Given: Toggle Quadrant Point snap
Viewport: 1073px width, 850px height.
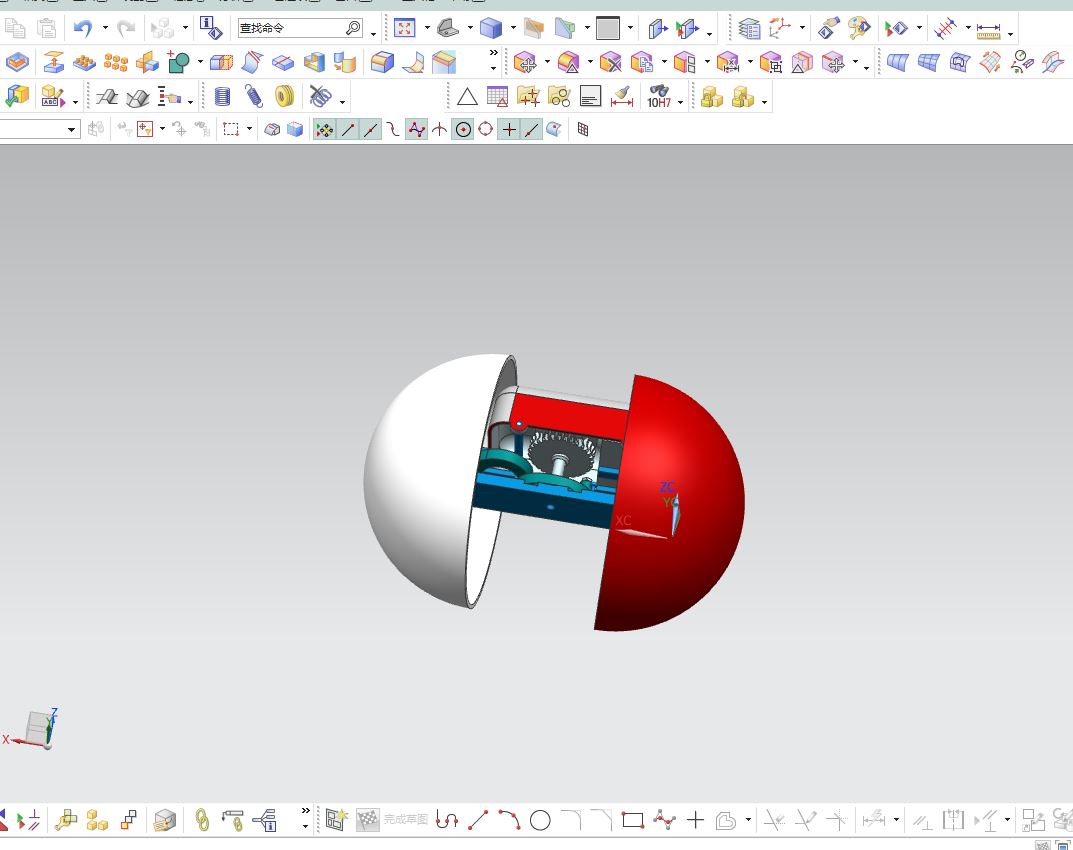Looking at the screenshot, I should click(486, 129).
